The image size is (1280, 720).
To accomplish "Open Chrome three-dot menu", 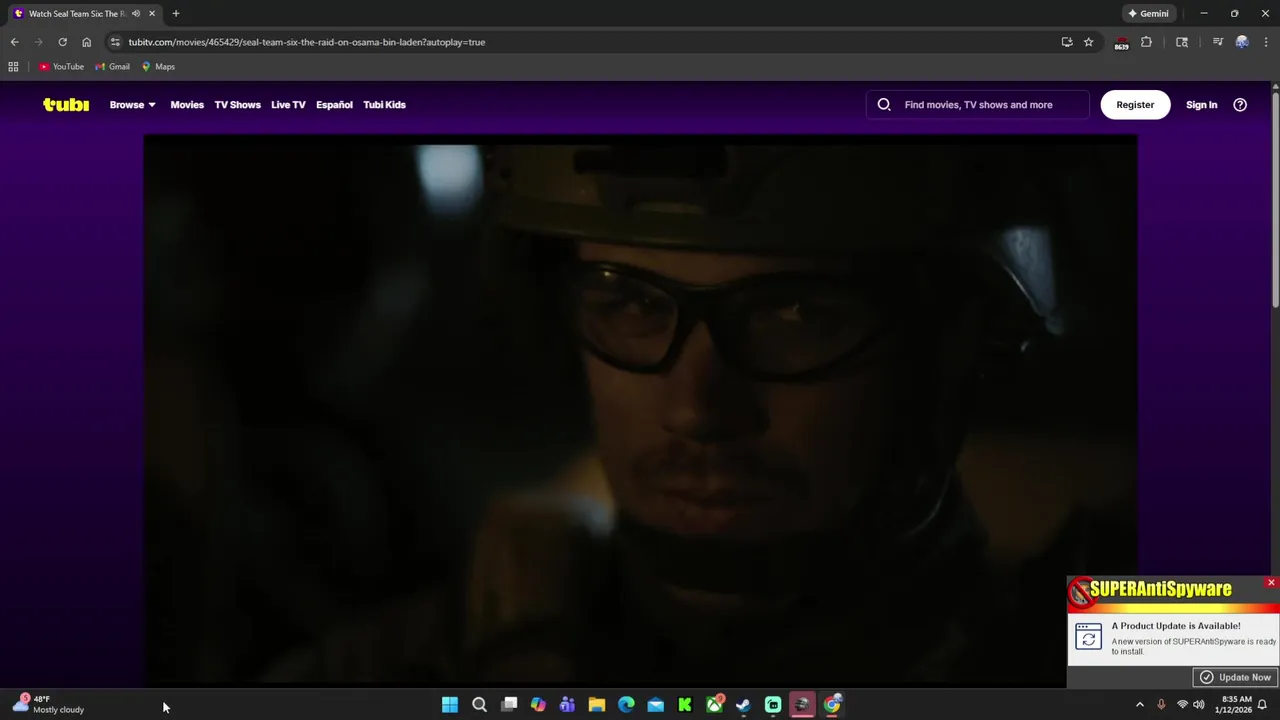I will click(x=1266, y=42).
